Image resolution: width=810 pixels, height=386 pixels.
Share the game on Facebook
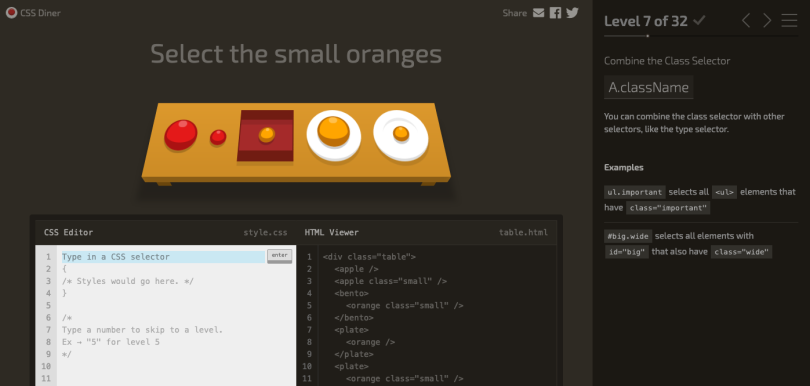point(555,13)
